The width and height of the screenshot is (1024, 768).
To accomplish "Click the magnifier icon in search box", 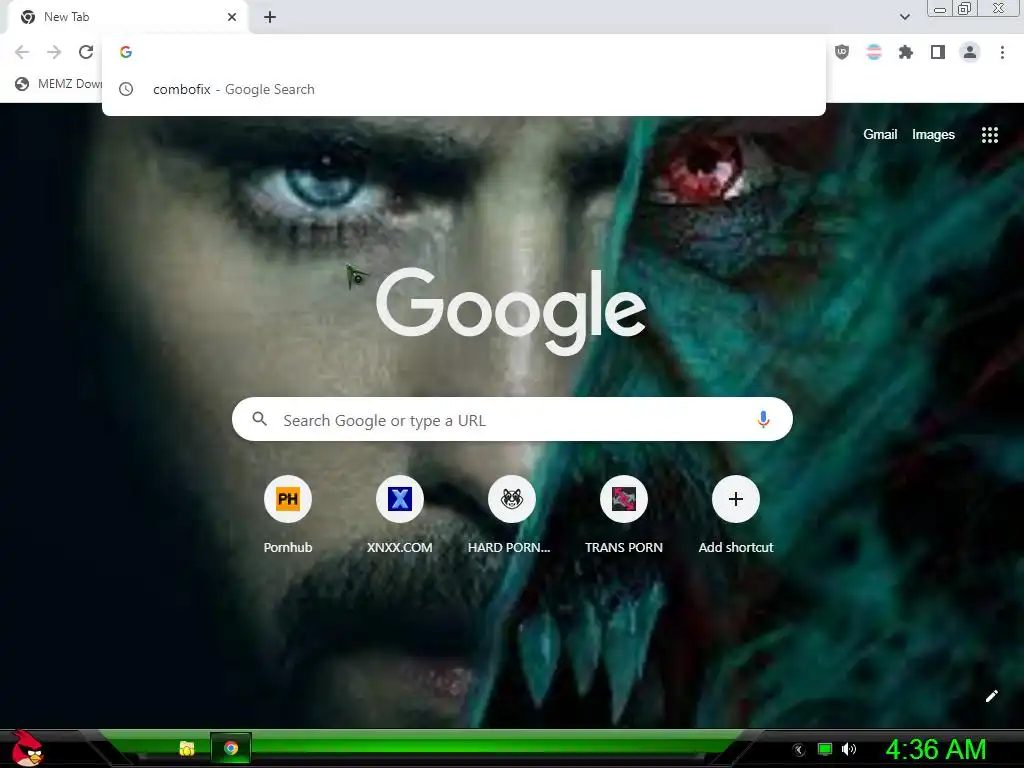I will [x=259, y=419].
